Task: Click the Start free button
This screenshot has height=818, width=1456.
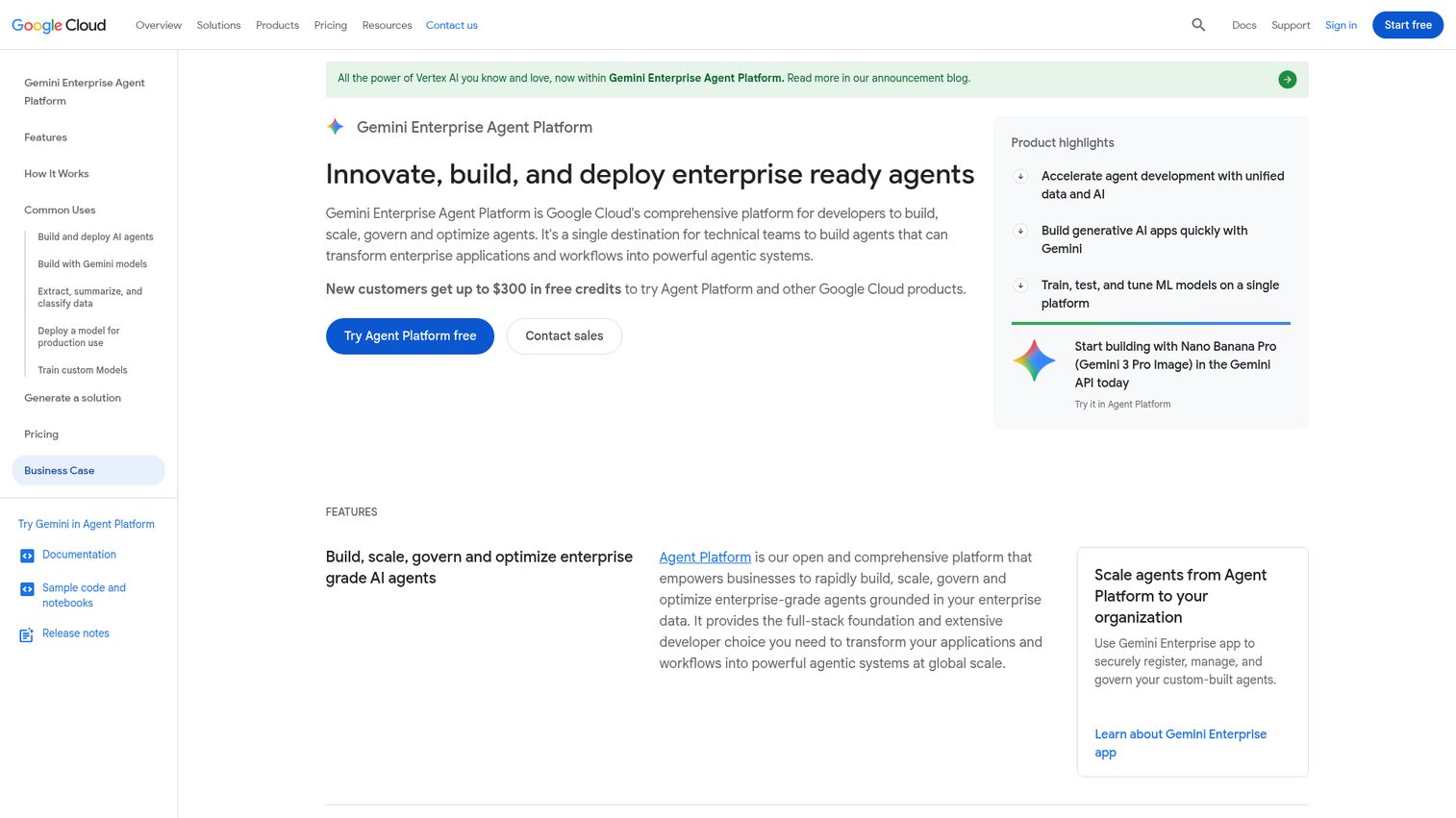Action: pos(1408,25)
